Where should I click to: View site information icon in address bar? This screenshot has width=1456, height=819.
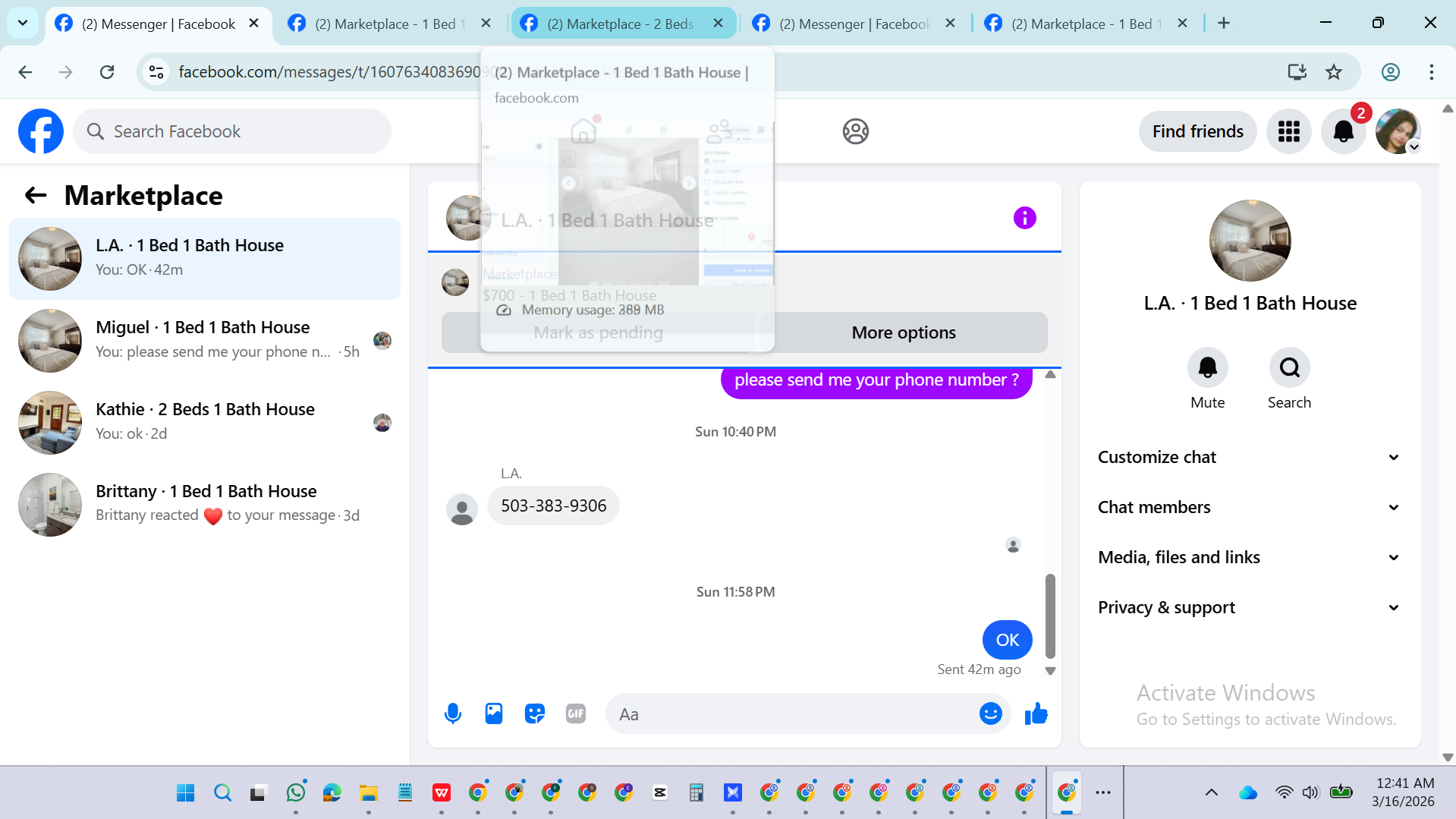point(156,72)
